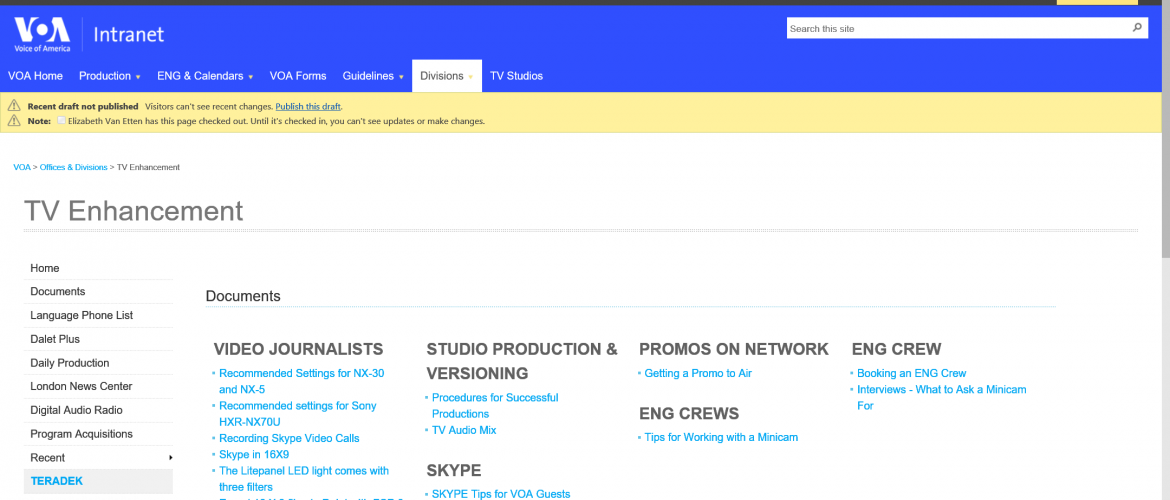Go to VOA Home tab
This screenshot has height=500, width=1170.
point(35,76)
